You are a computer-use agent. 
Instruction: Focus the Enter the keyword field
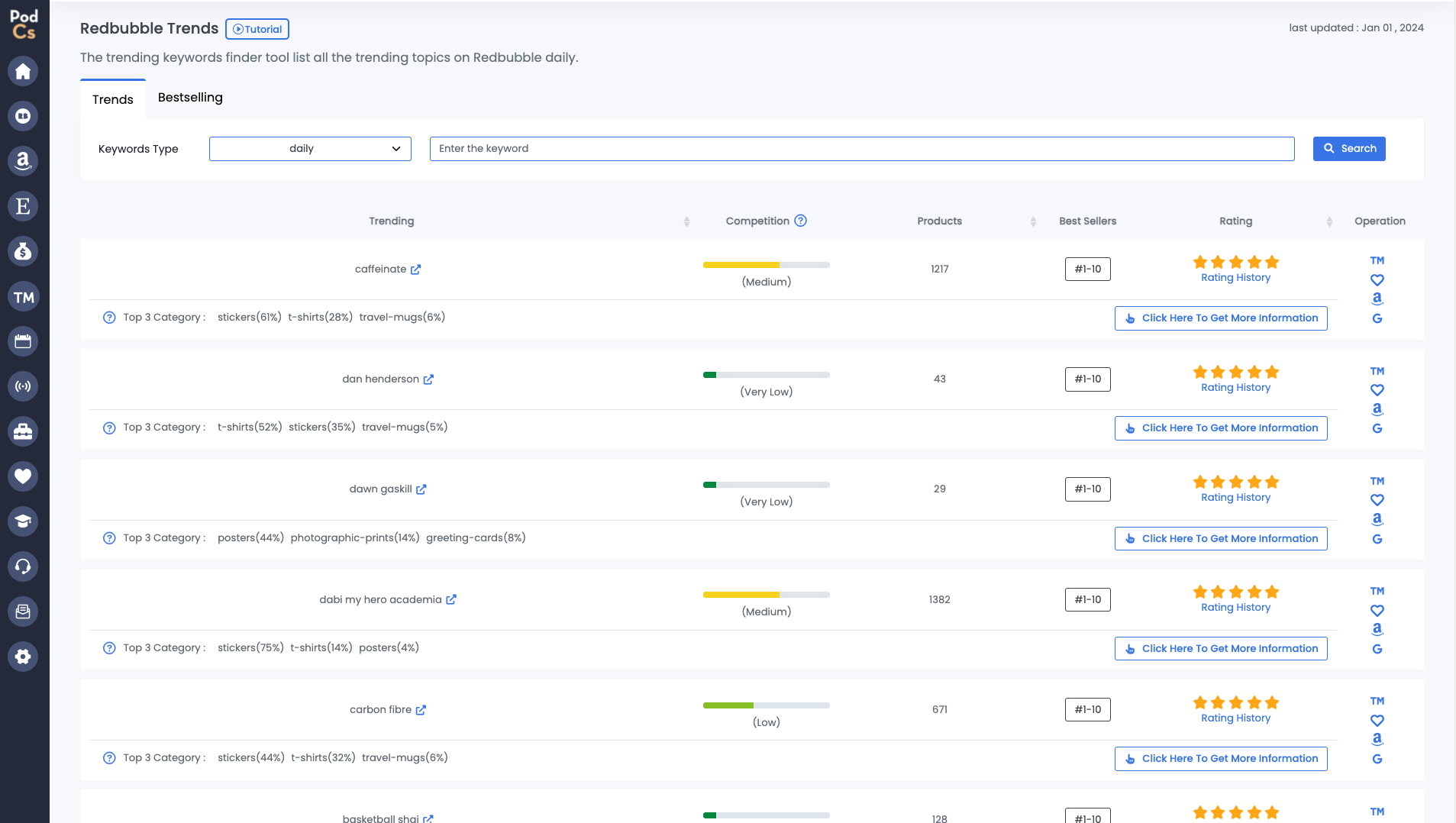861,149
